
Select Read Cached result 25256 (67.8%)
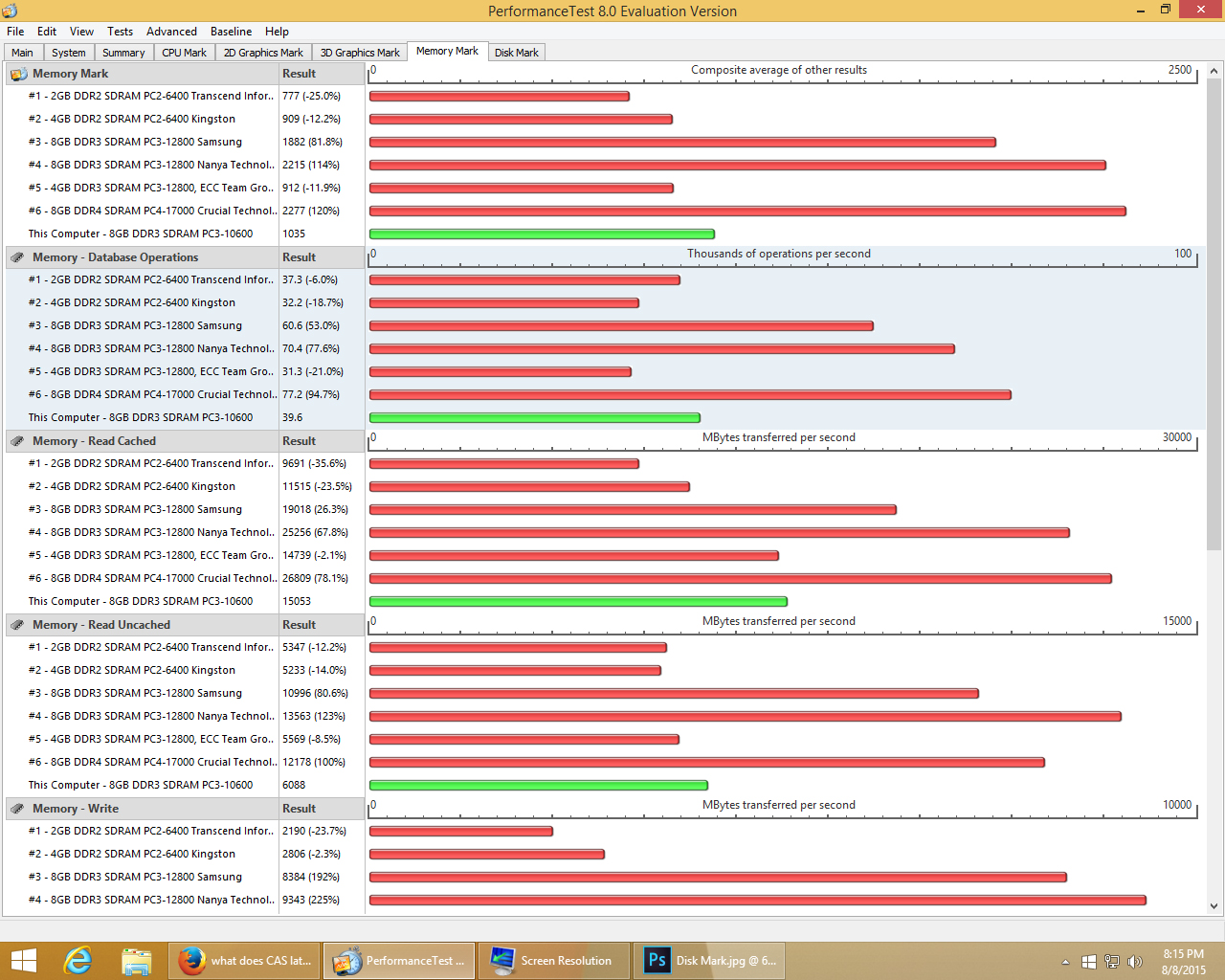point(315,532)
